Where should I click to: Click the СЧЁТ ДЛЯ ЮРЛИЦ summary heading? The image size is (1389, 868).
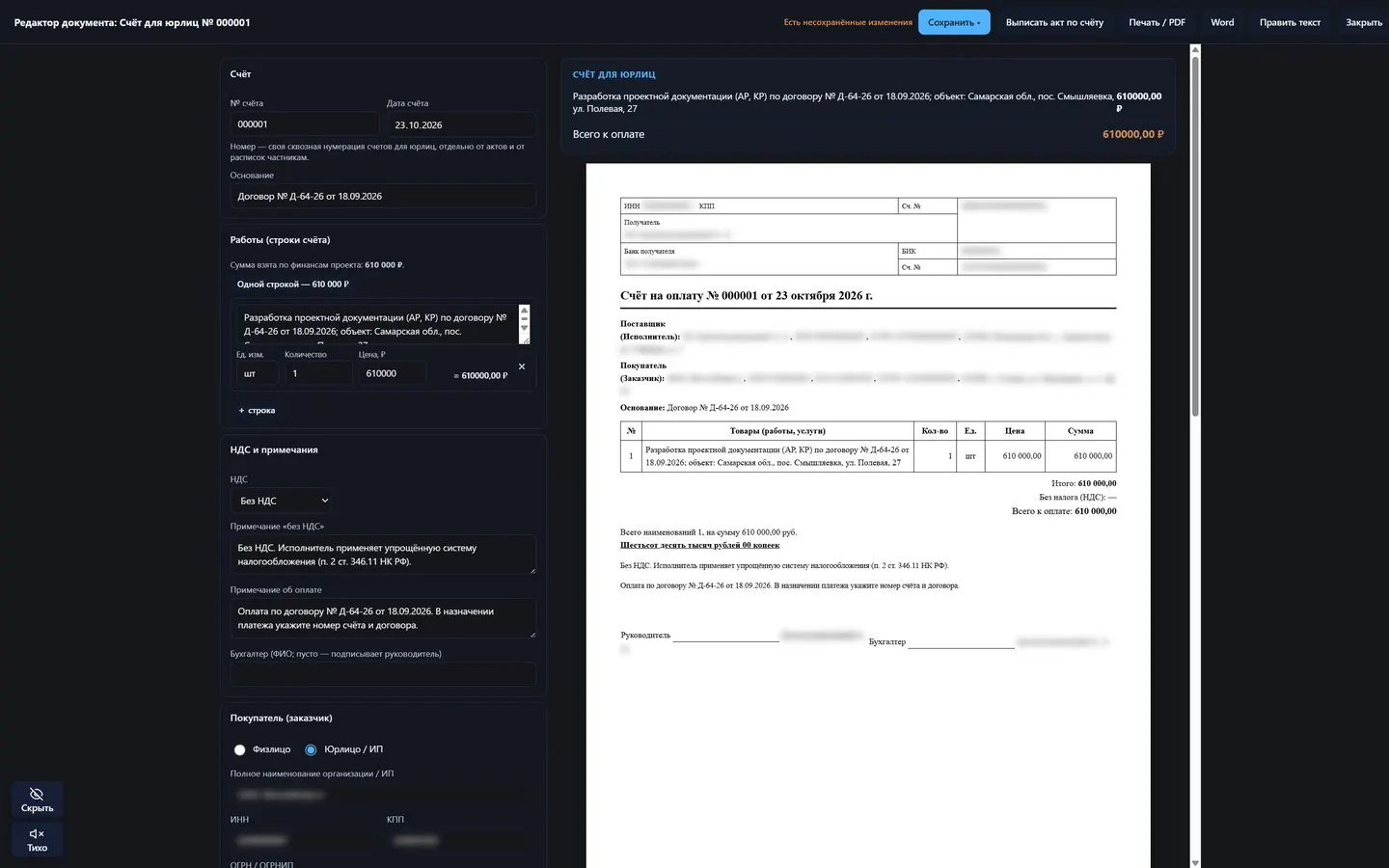click(x=614, y=75)
